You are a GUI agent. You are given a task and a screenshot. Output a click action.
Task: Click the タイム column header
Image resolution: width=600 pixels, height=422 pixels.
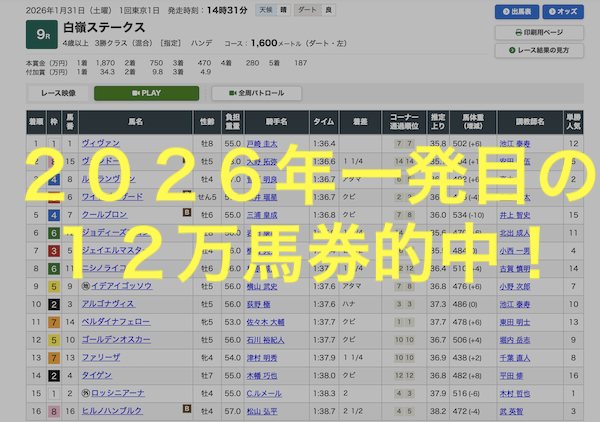click(x=324, y=122)
